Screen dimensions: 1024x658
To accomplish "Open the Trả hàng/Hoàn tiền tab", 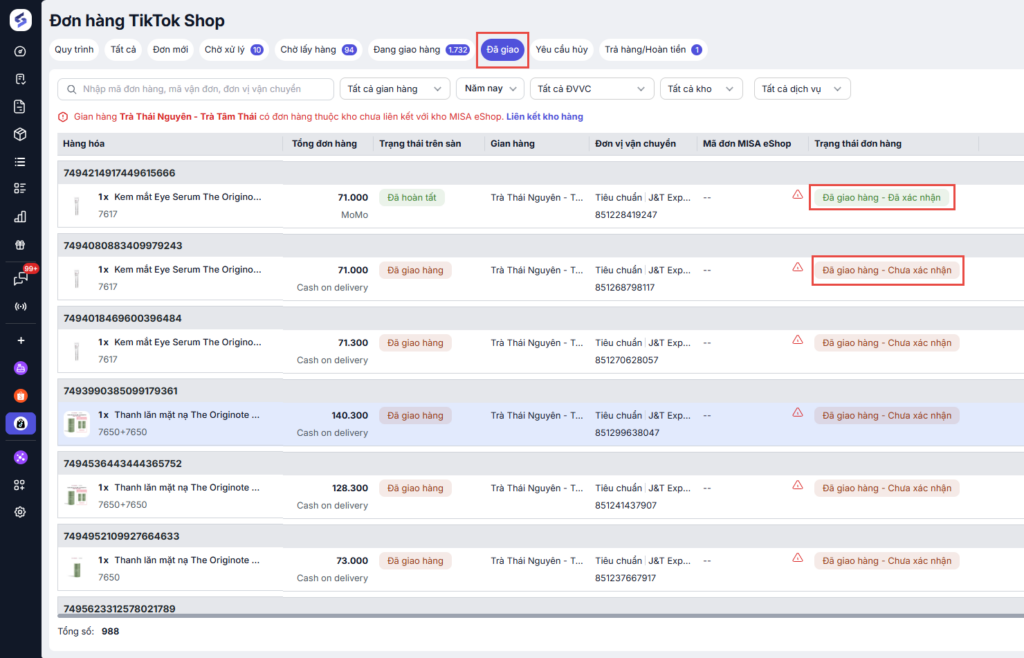I will click(x=653, y=50).
